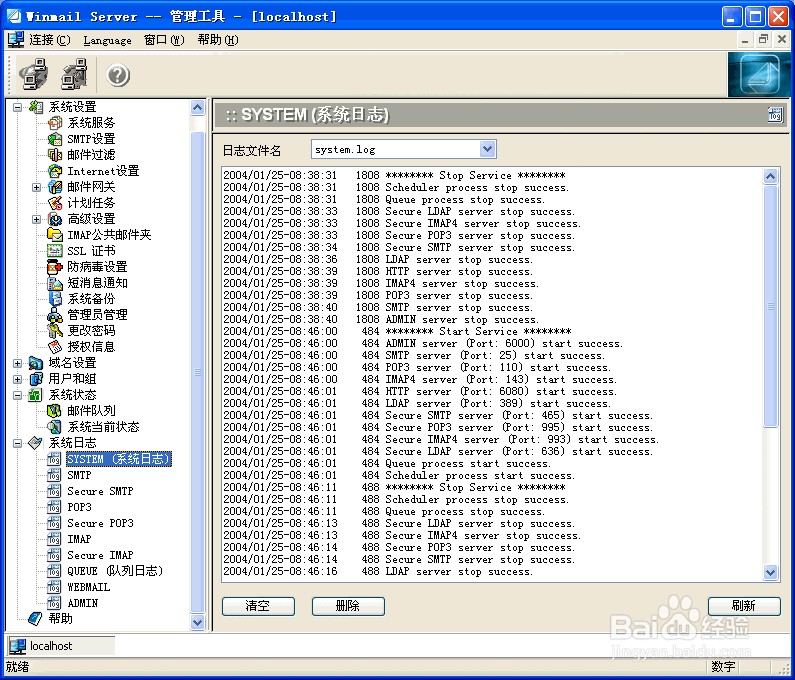Viewport: 795px width, 680px height.
Task: Collapse the 系统日志 tree node
Action: tap(17, 443)
